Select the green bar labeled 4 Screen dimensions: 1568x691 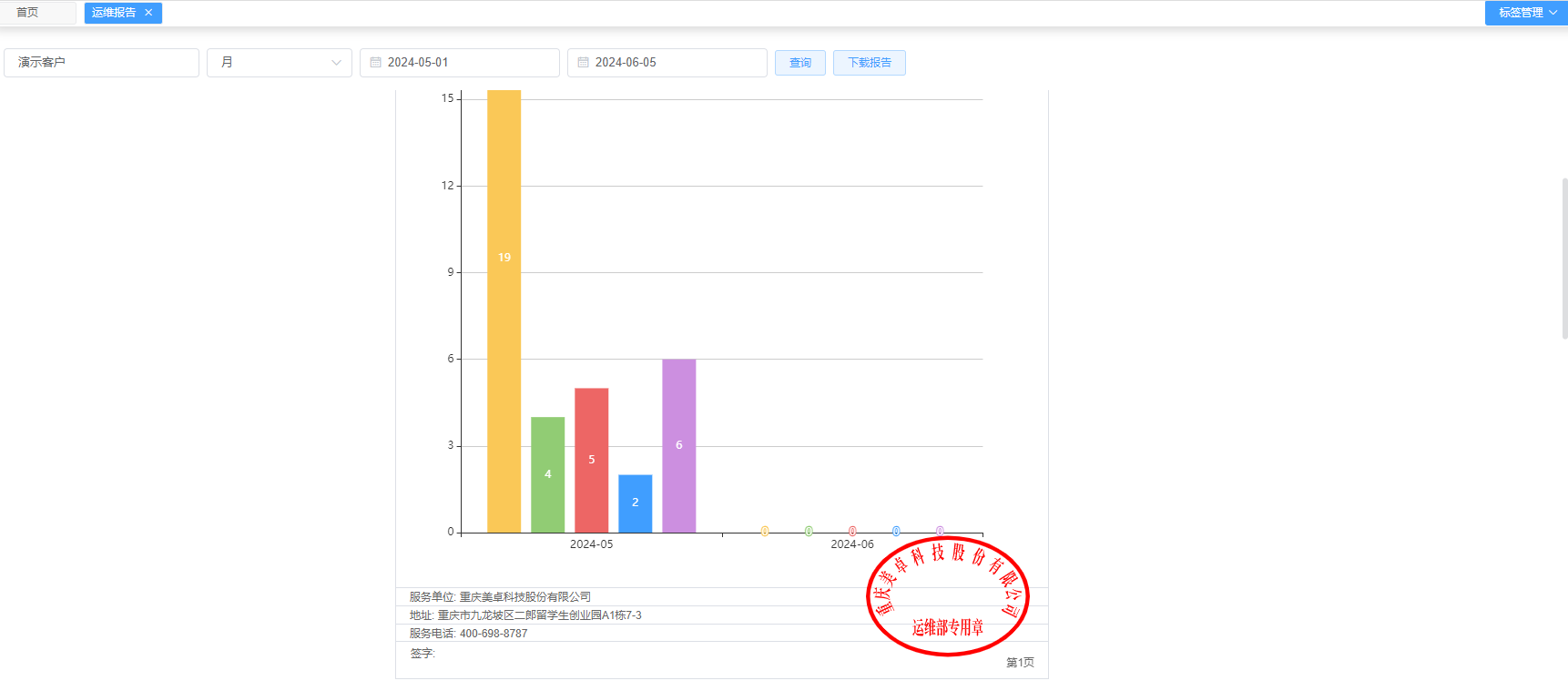[547, 474]
